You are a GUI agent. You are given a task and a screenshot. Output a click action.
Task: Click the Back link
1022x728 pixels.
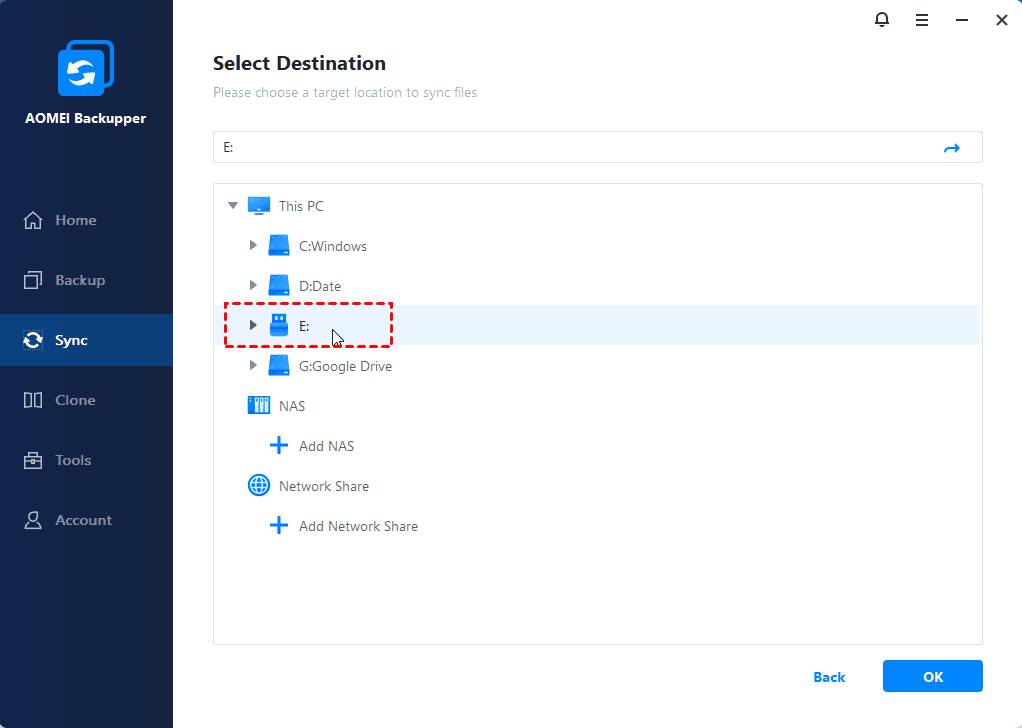[829, 677]
